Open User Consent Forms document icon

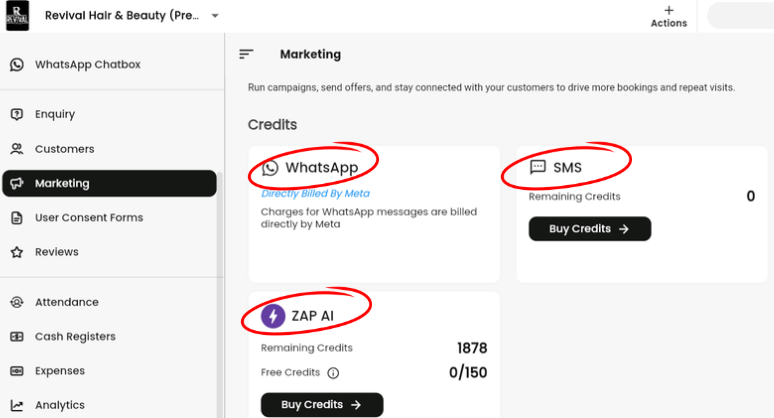tap(17, 218)
